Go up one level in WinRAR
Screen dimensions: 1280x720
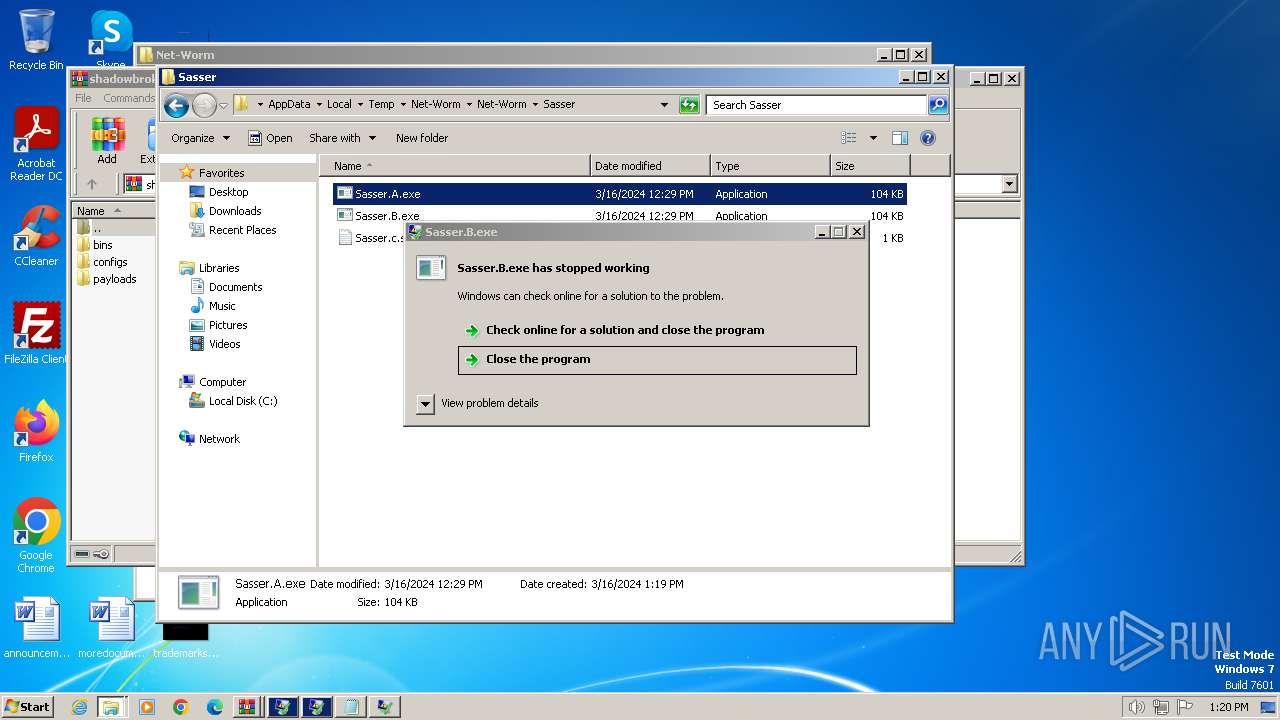(x=92, y=184)
